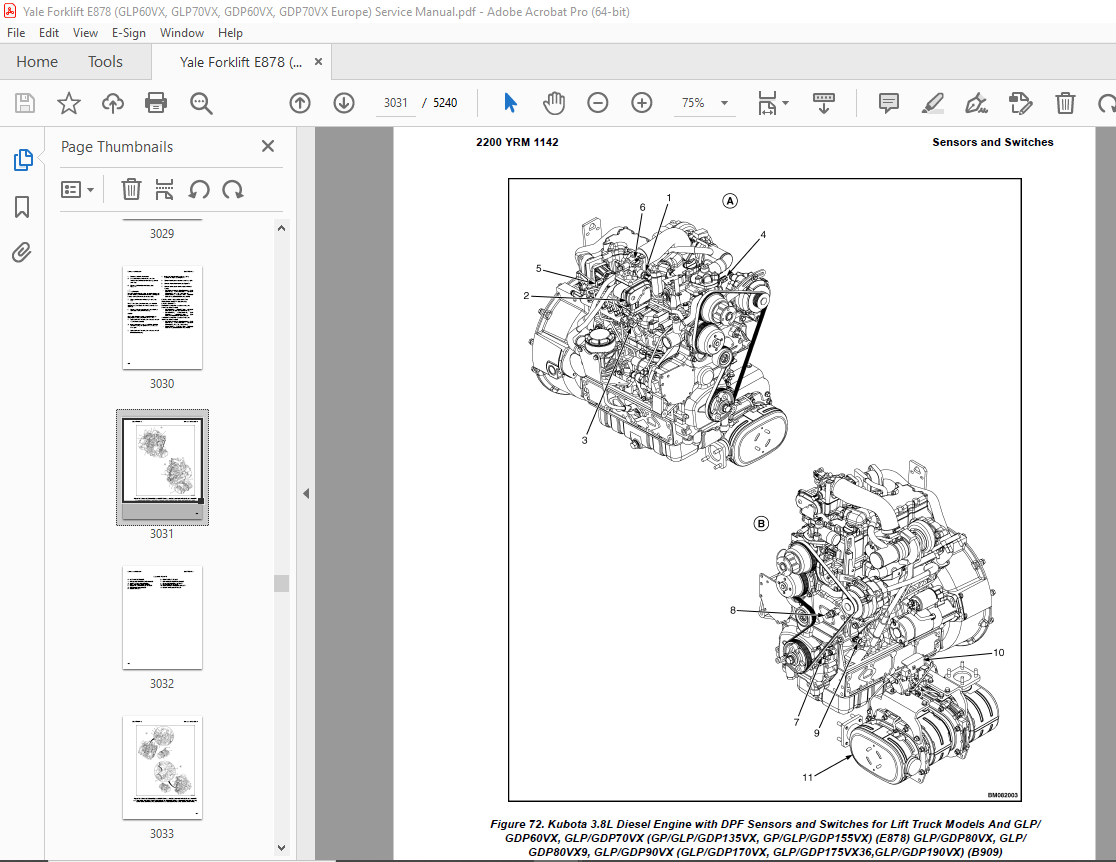
Task: Click the thumbnails scrollbar up arrow
Action: 281,228
